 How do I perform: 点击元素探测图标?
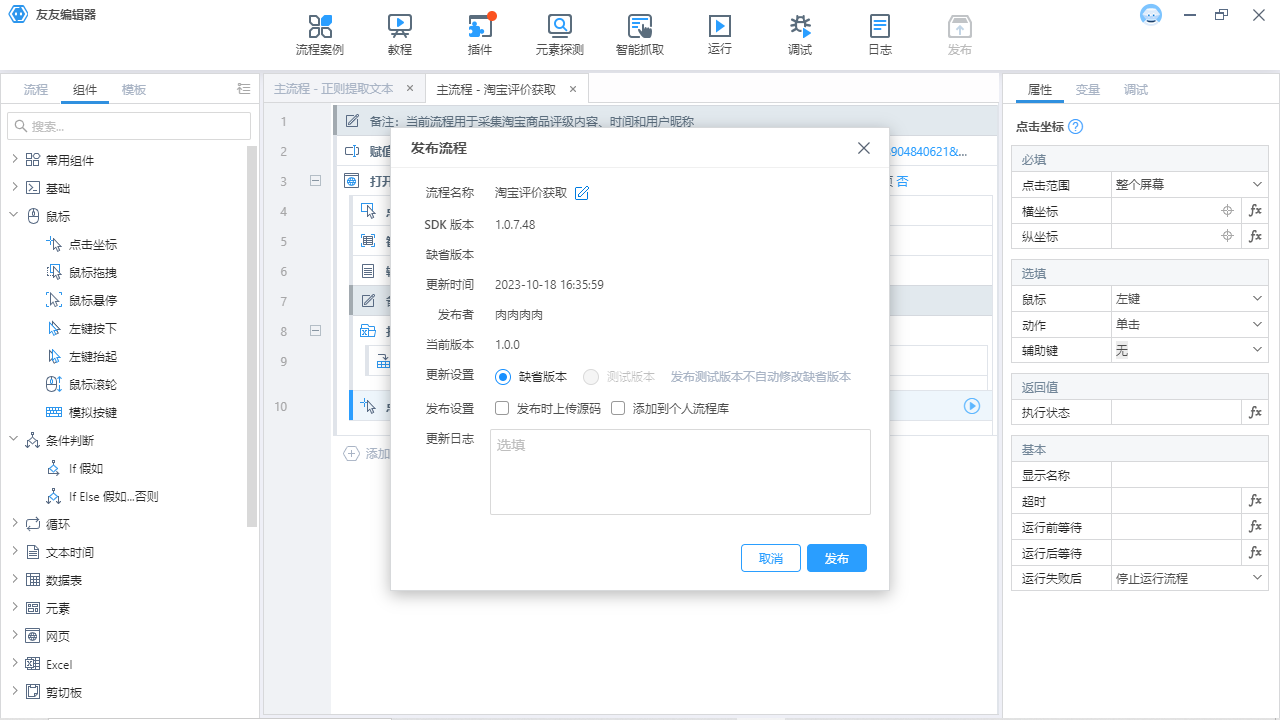point(559,33)
